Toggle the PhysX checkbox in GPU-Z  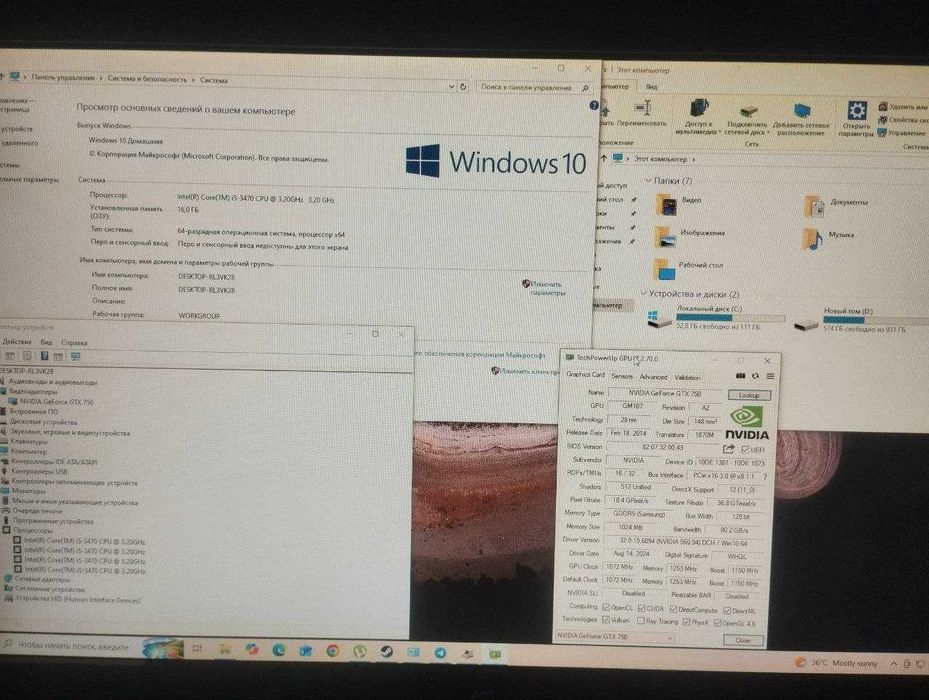pos(686,622)
